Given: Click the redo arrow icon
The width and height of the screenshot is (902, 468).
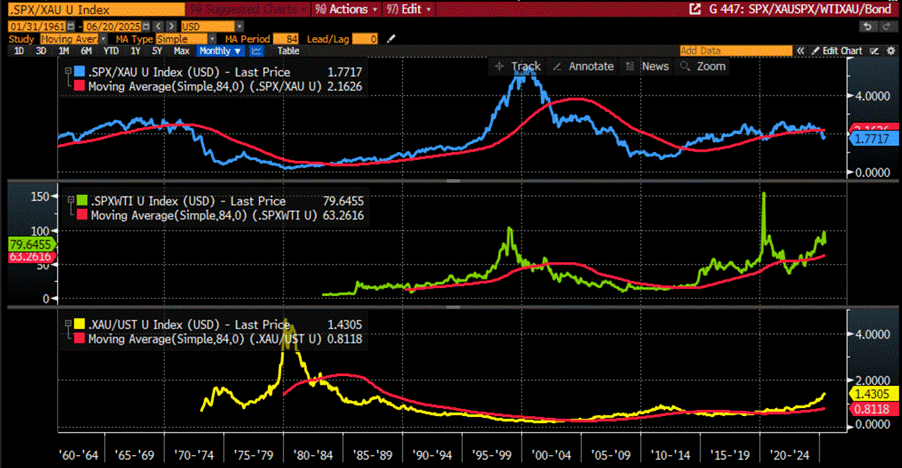Looking at the screenshot, I should click(x=886, y=26).
